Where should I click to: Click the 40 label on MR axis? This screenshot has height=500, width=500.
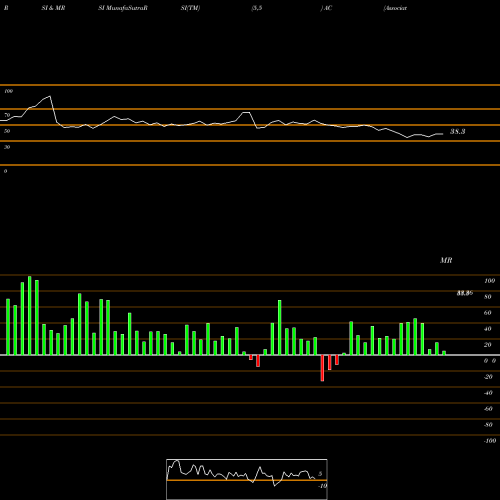487,329
